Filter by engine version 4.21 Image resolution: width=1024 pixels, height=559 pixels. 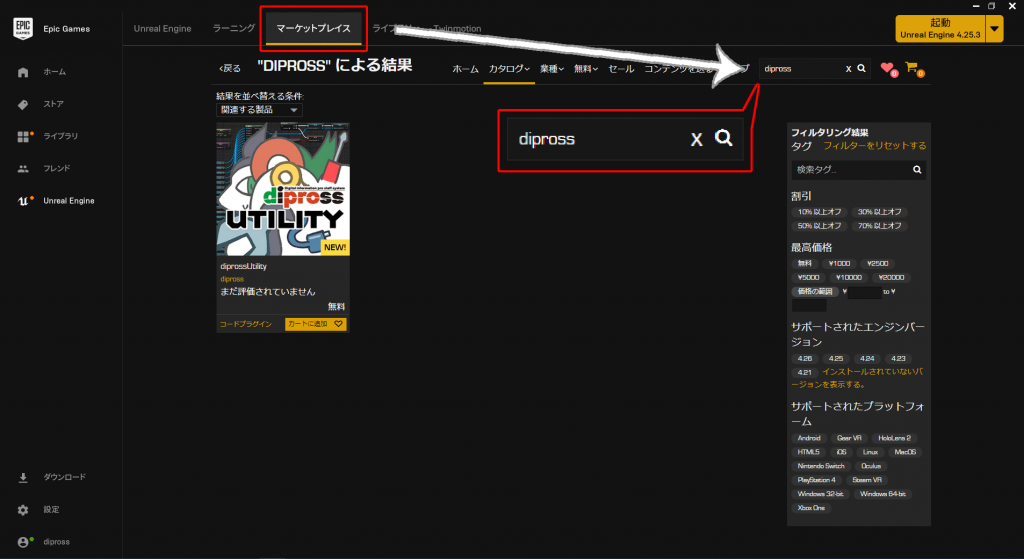[x=805, y=372]
